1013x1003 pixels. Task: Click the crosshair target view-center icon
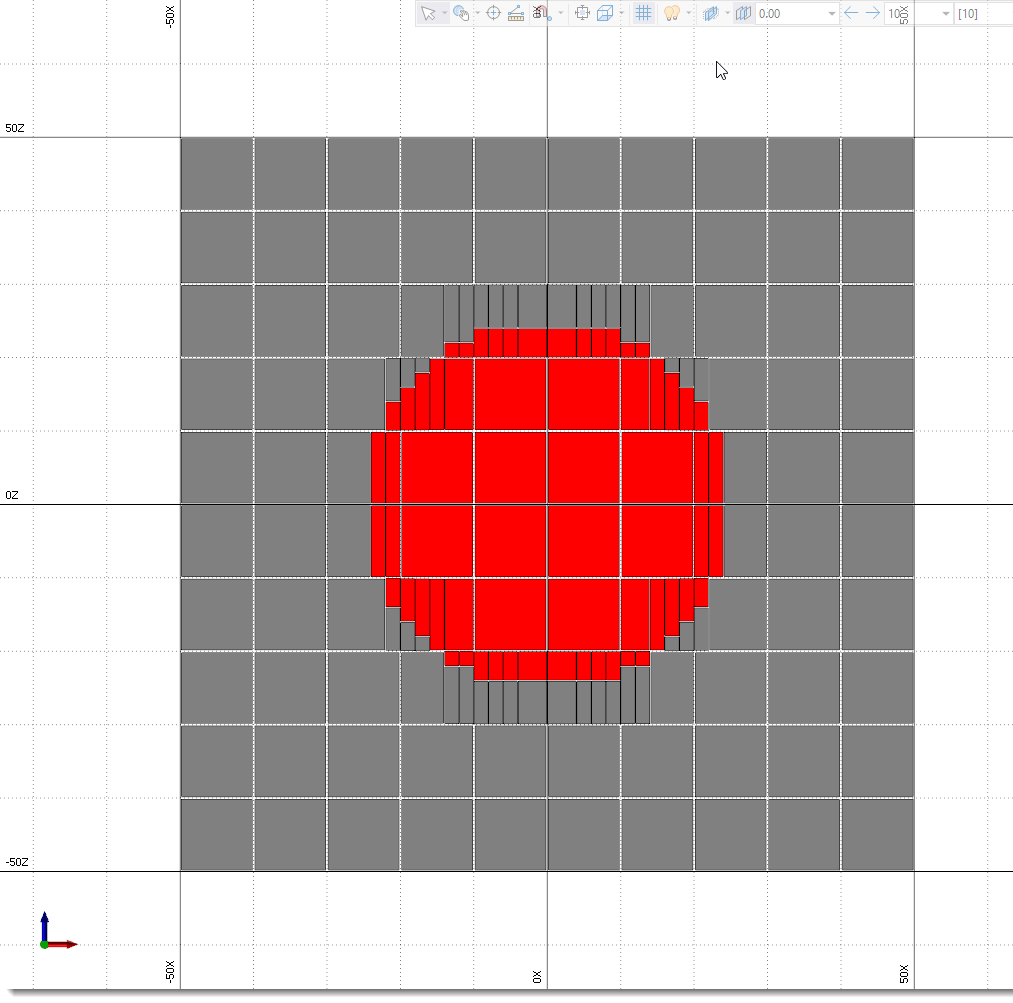tap(493, 13)
